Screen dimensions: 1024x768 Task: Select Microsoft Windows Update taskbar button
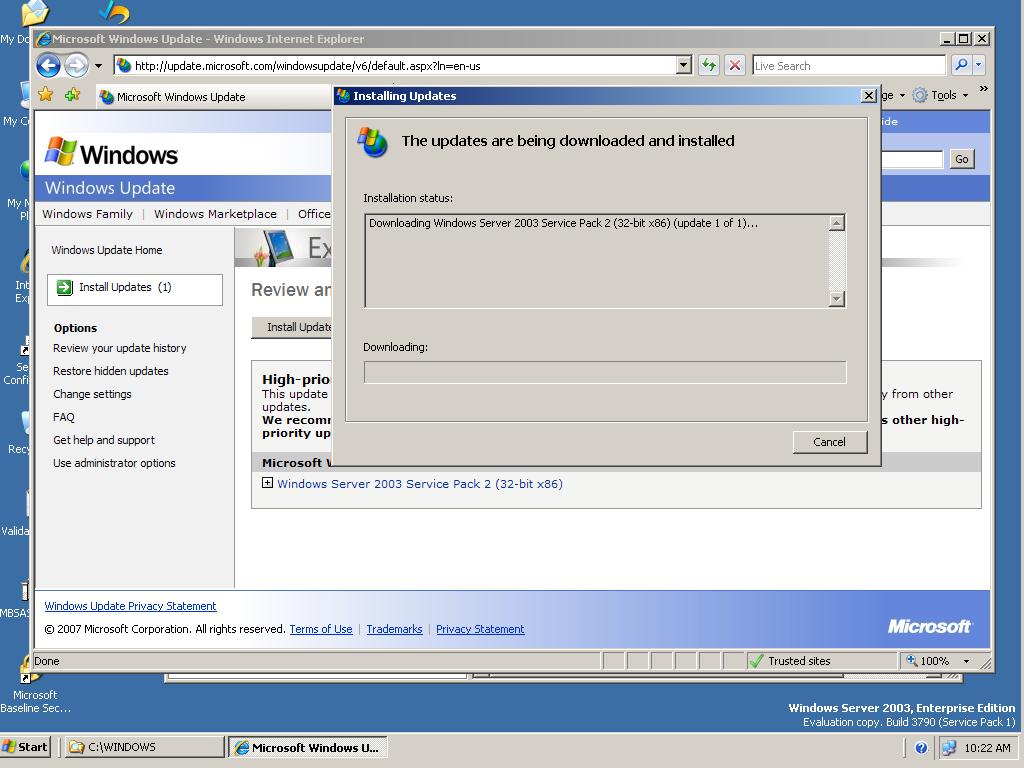point(308,747)
